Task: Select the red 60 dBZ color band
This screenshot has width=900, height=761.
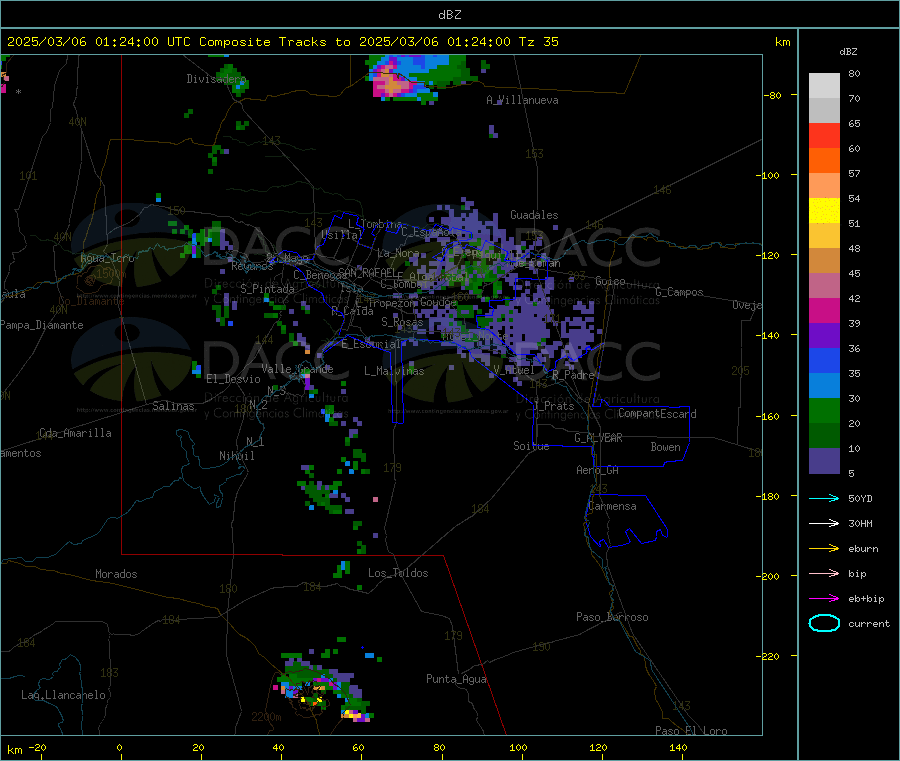Action: click(824, 136)
